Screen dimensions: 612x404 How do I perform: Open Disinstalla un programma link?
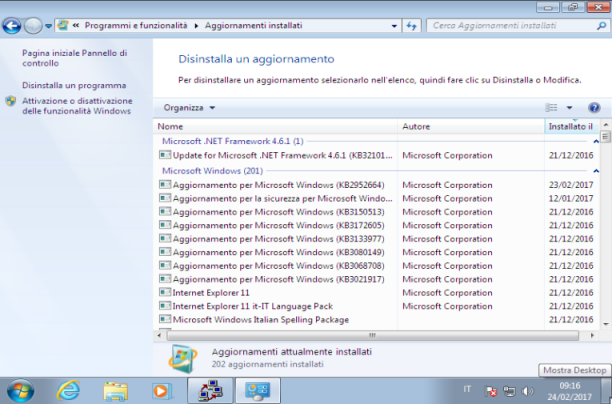(74, 85)
